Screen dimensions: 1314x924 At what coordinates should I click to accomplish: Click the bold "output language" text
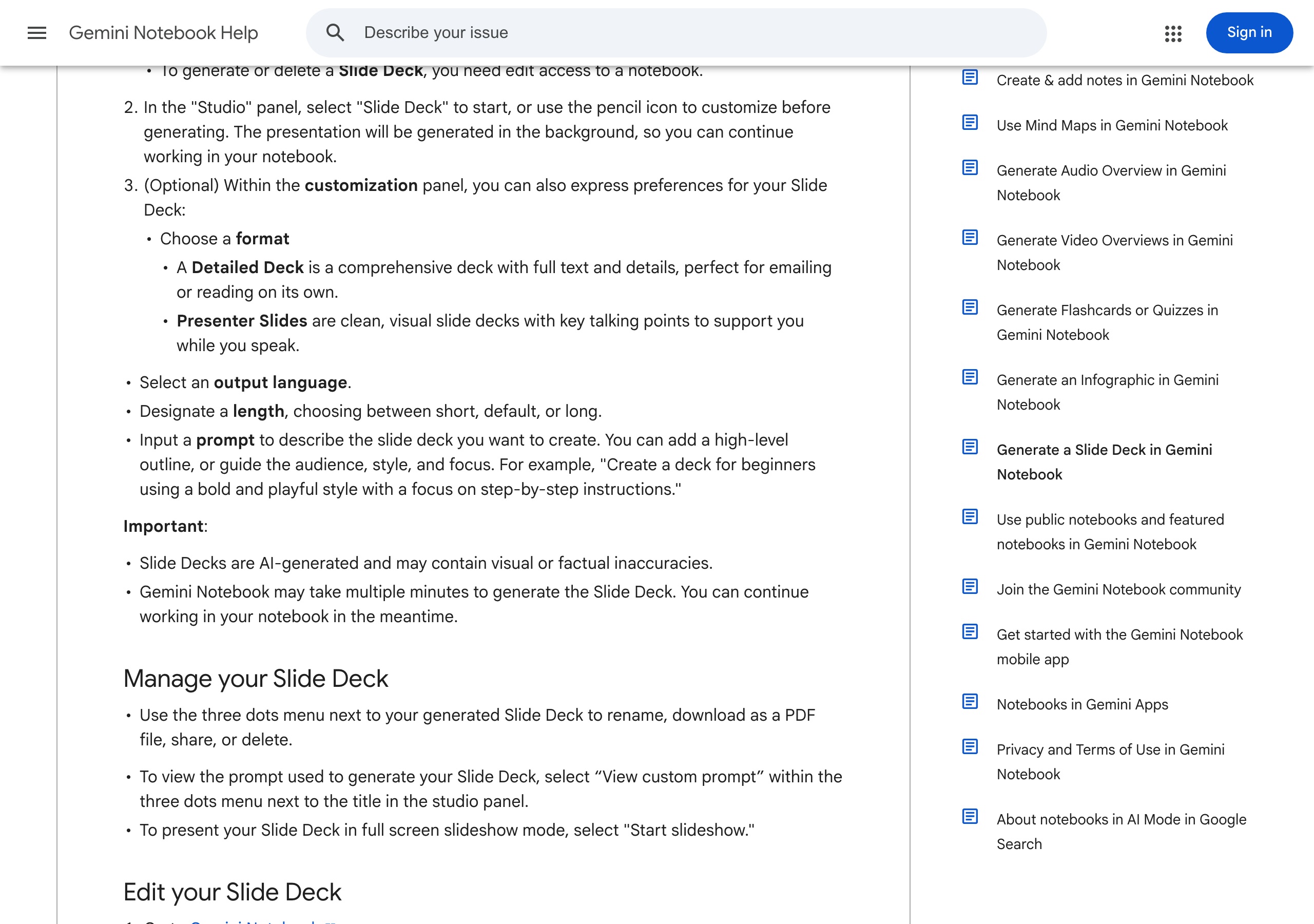280,382
